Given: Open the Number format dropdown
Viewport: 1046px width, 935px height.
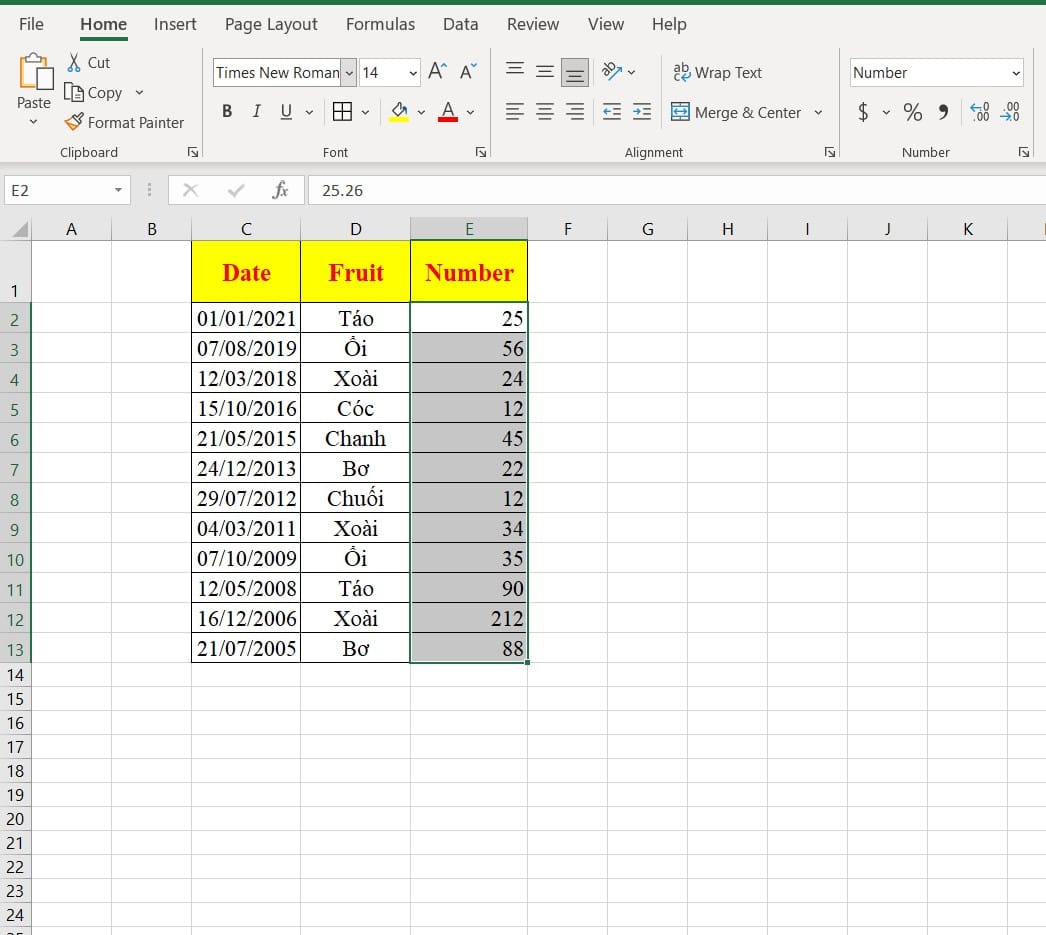Looking at the screenshot, I should click(1016, 73).
